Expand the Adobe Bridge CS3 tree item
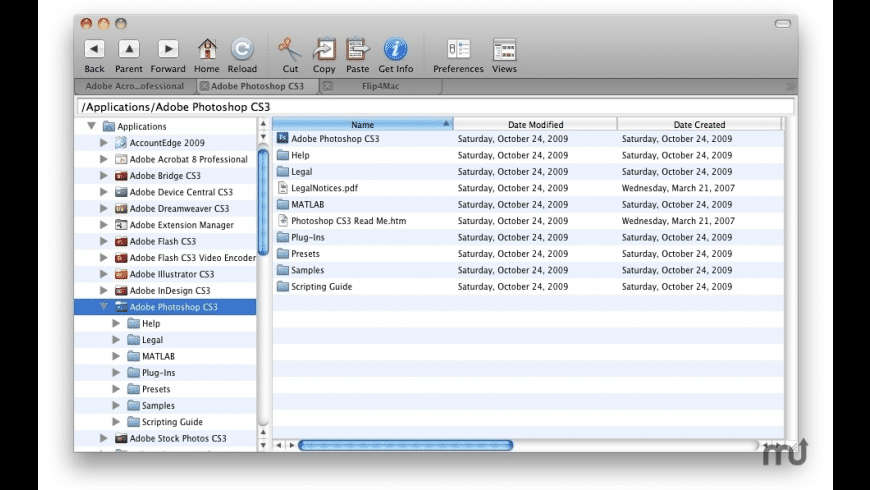 (104, 175)
